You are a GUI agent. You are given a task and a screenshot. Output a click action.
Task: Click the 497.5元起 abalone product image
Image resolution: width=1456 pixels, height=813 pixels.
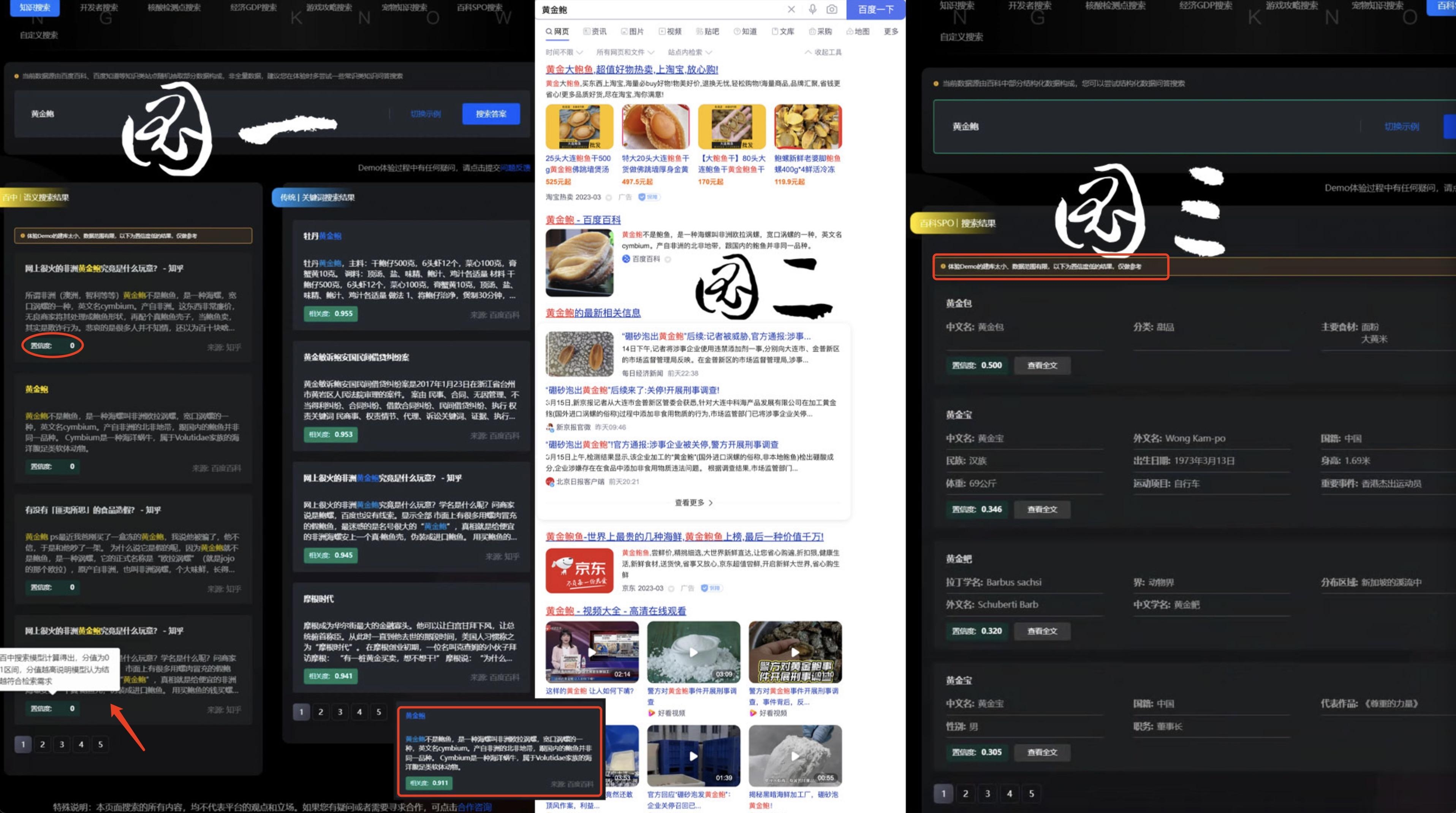tap(656, 127)
